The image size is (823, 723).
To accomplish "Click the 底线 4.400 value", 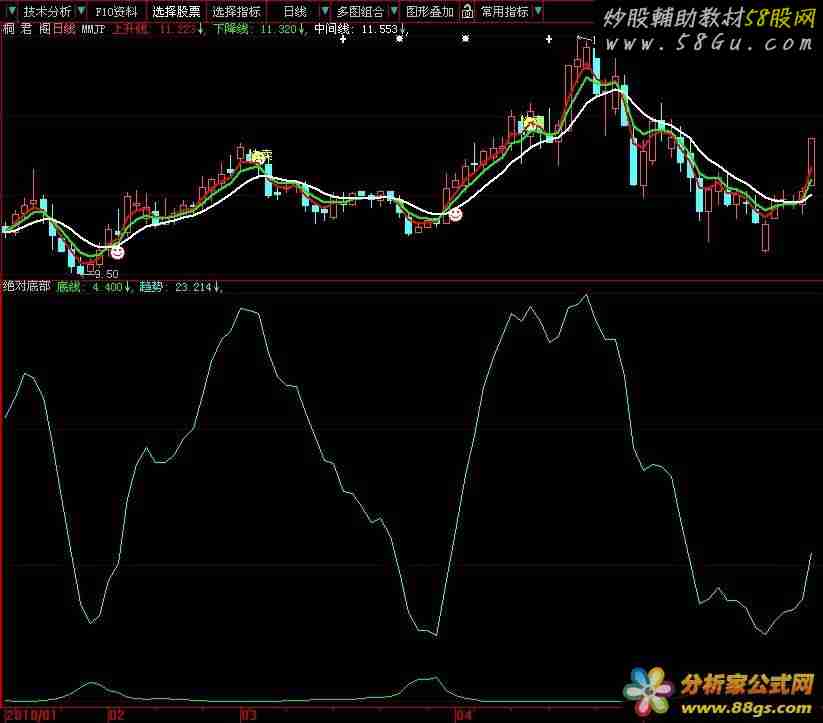I will (x=93, y=287).
